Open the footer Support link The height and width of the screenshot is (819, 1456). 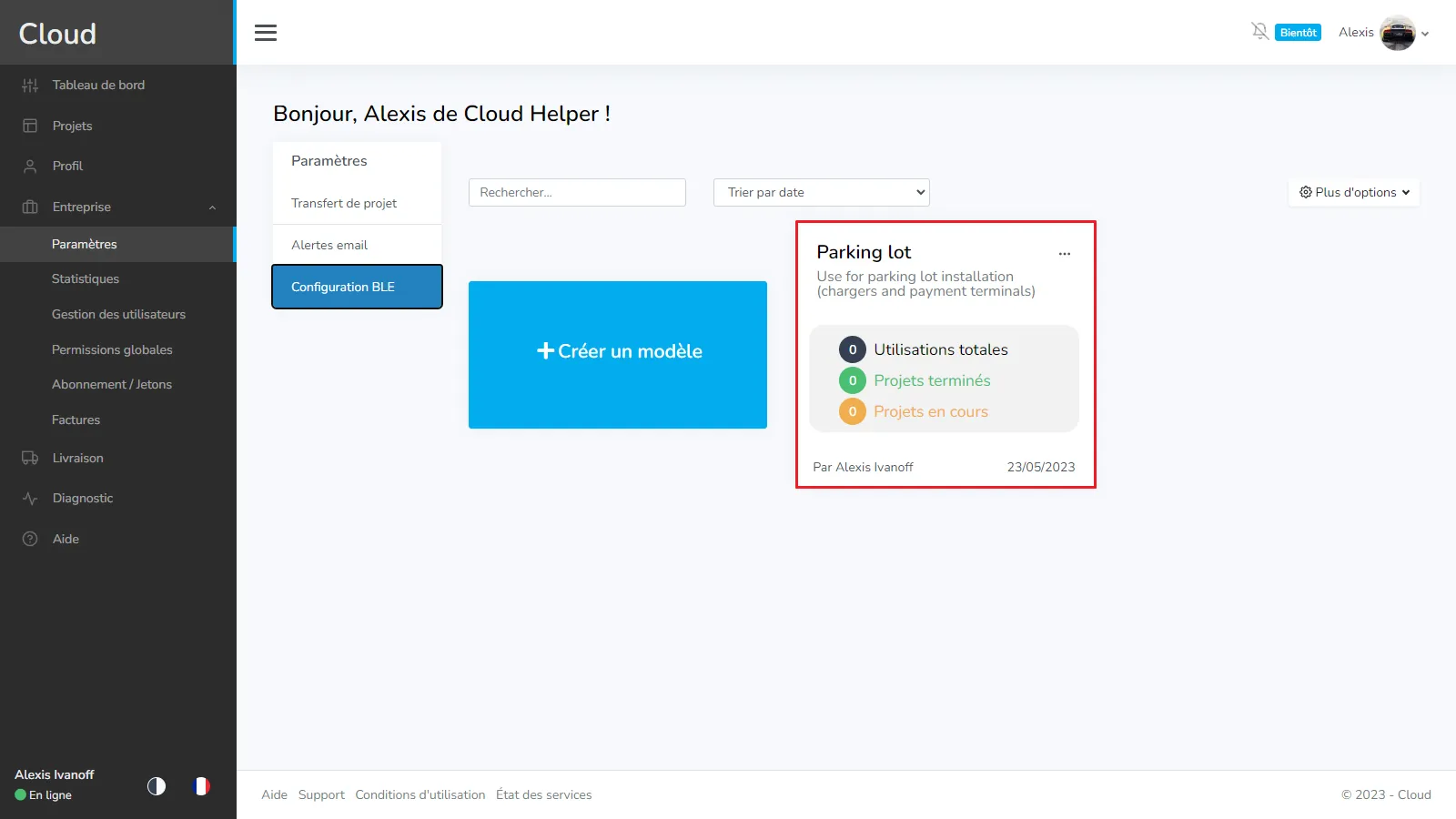tap(321, 794)
